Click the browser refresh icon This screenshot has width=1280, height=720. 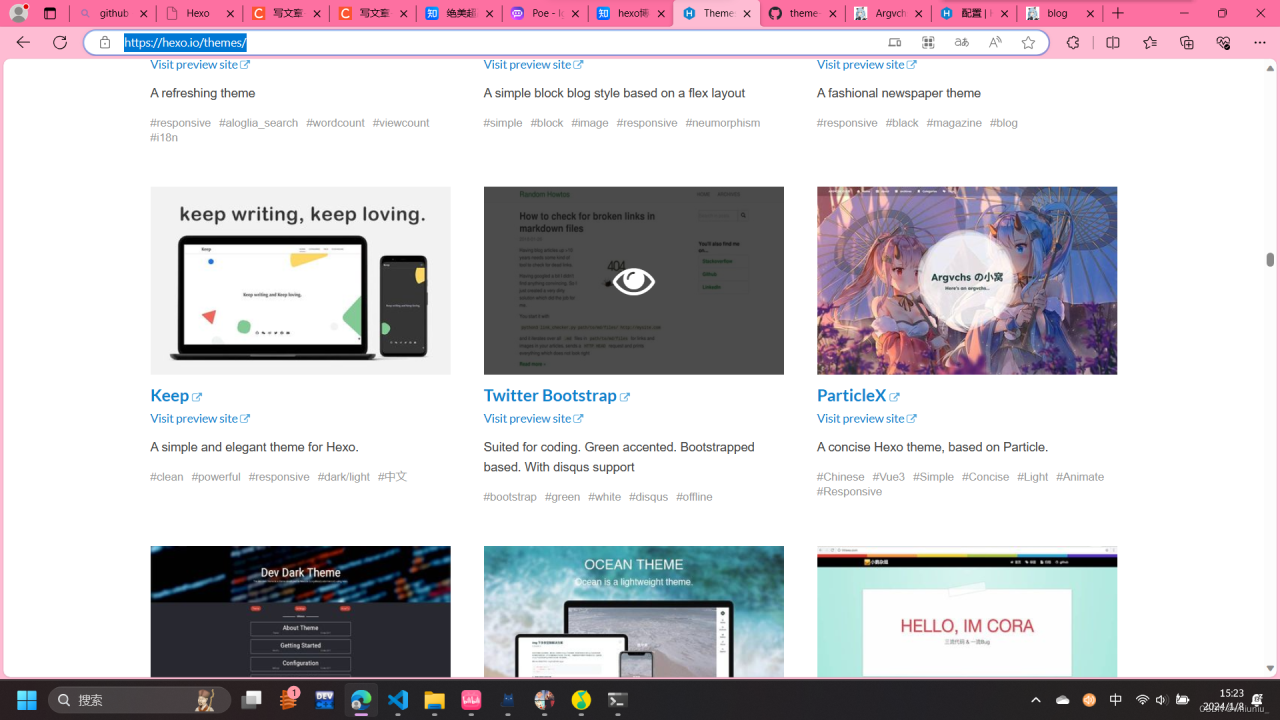60,42
